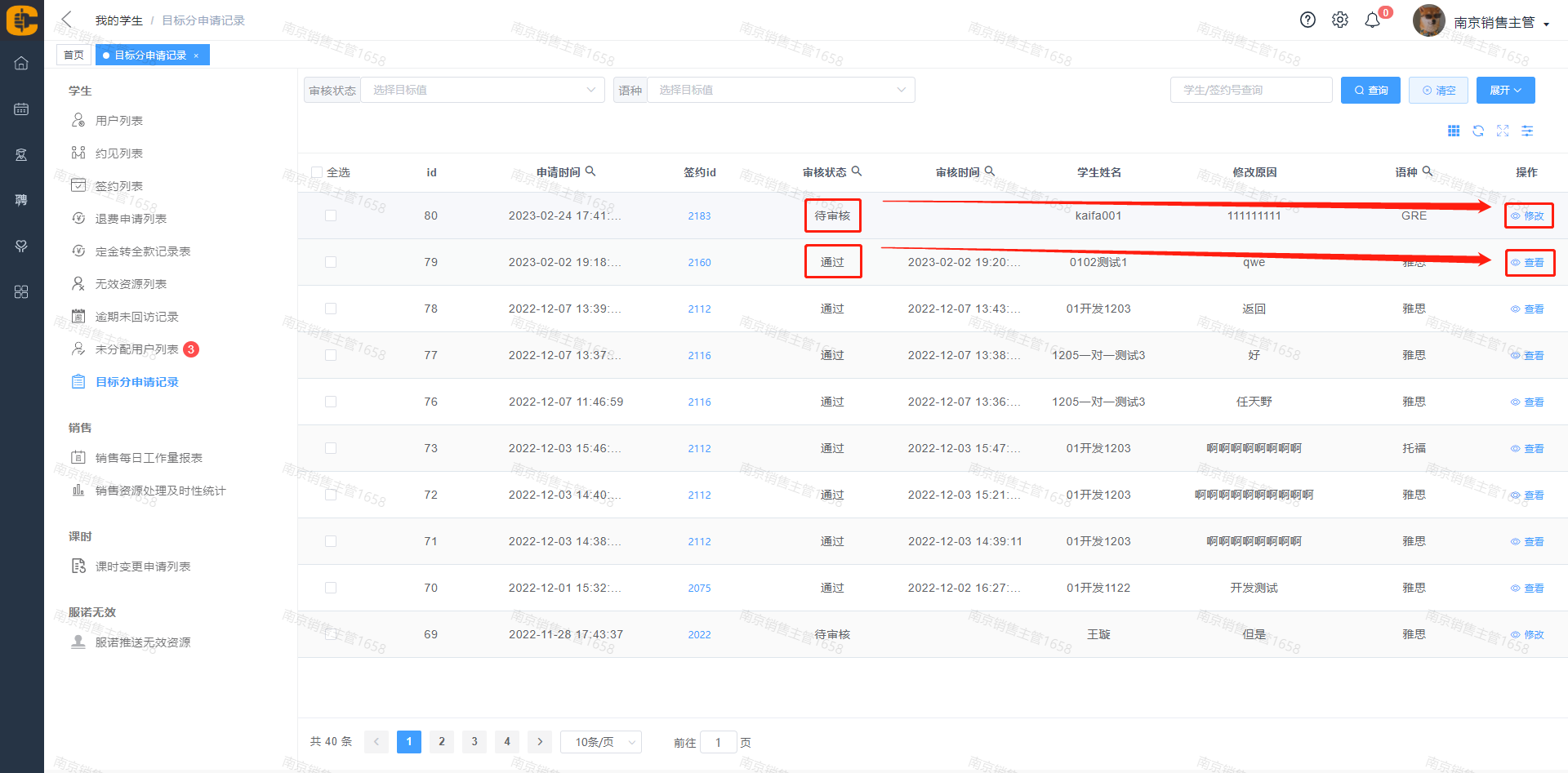Image resolution: width=1568 pixels, height=773 pixels.
Task: Click the blue 查询 search button
Action: click(1370, 90)
